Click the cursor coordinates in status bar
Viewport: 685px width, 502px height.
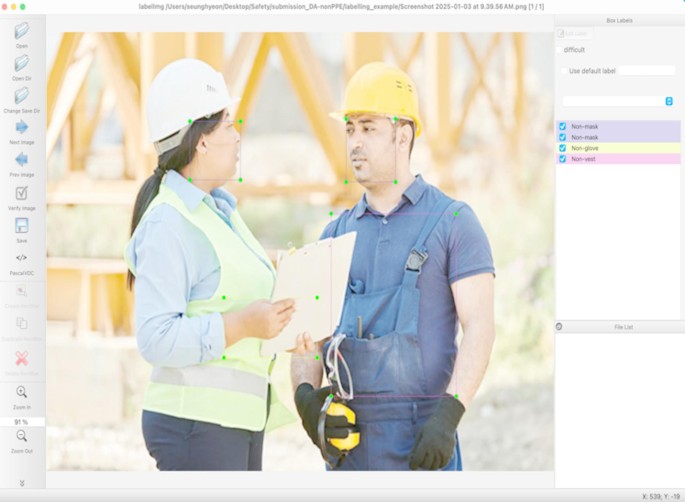(661, 497)
